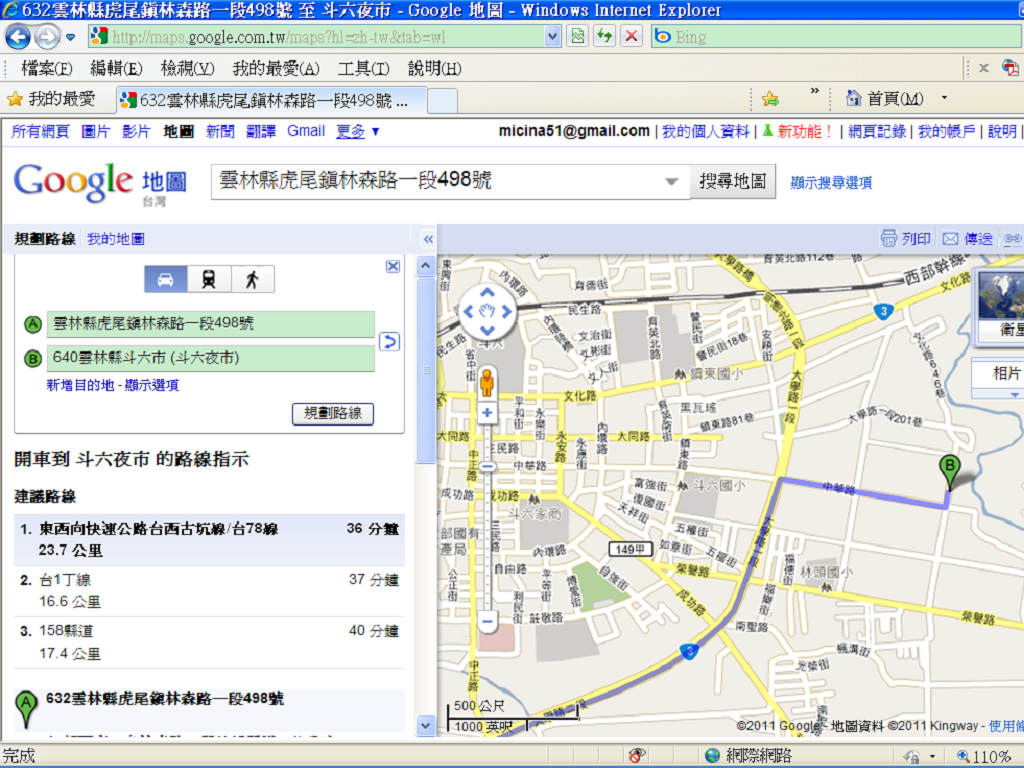Open the 影片 link

pyautogui.click(x=136, y=131)
